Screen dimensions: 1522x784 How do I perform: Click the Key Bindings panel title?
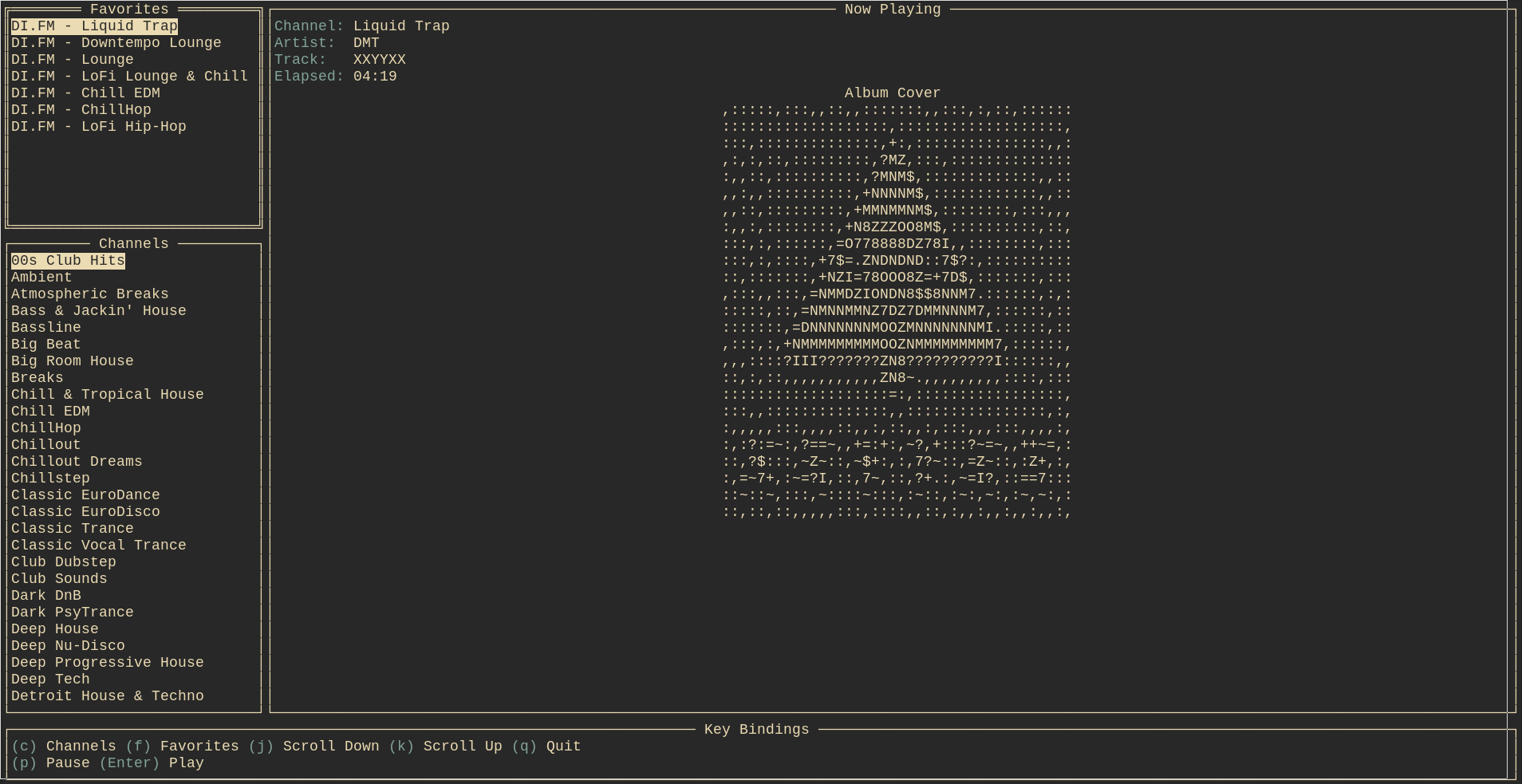tap(756, 729)
